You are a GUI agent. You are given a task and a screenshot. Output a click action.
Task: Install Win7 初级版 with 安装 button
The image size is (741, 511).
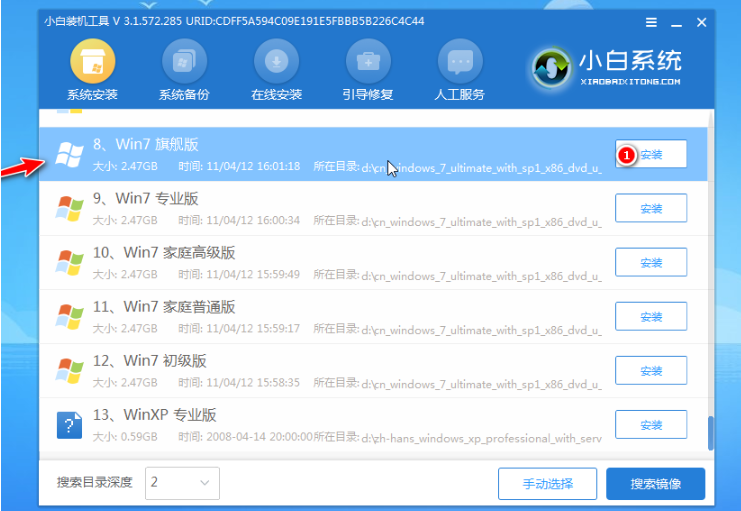point(651,370)
